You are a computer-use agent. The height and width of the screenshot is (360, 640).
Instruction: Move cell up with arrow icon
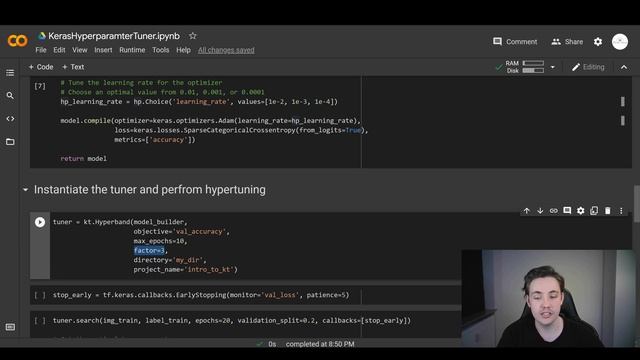pos(527,211)
